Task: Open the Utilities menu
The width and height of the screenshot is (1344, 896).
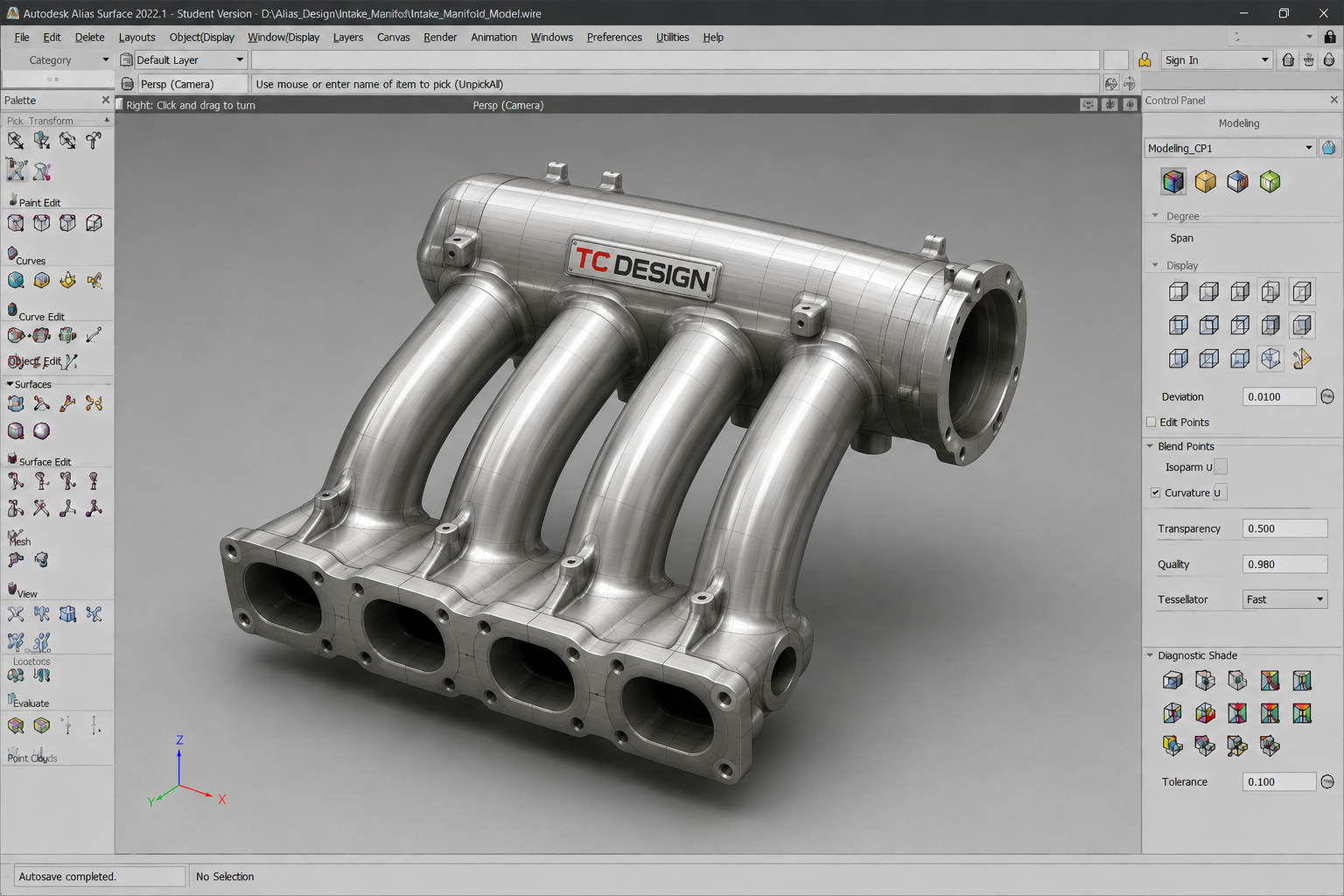Action: click(672, 37)
